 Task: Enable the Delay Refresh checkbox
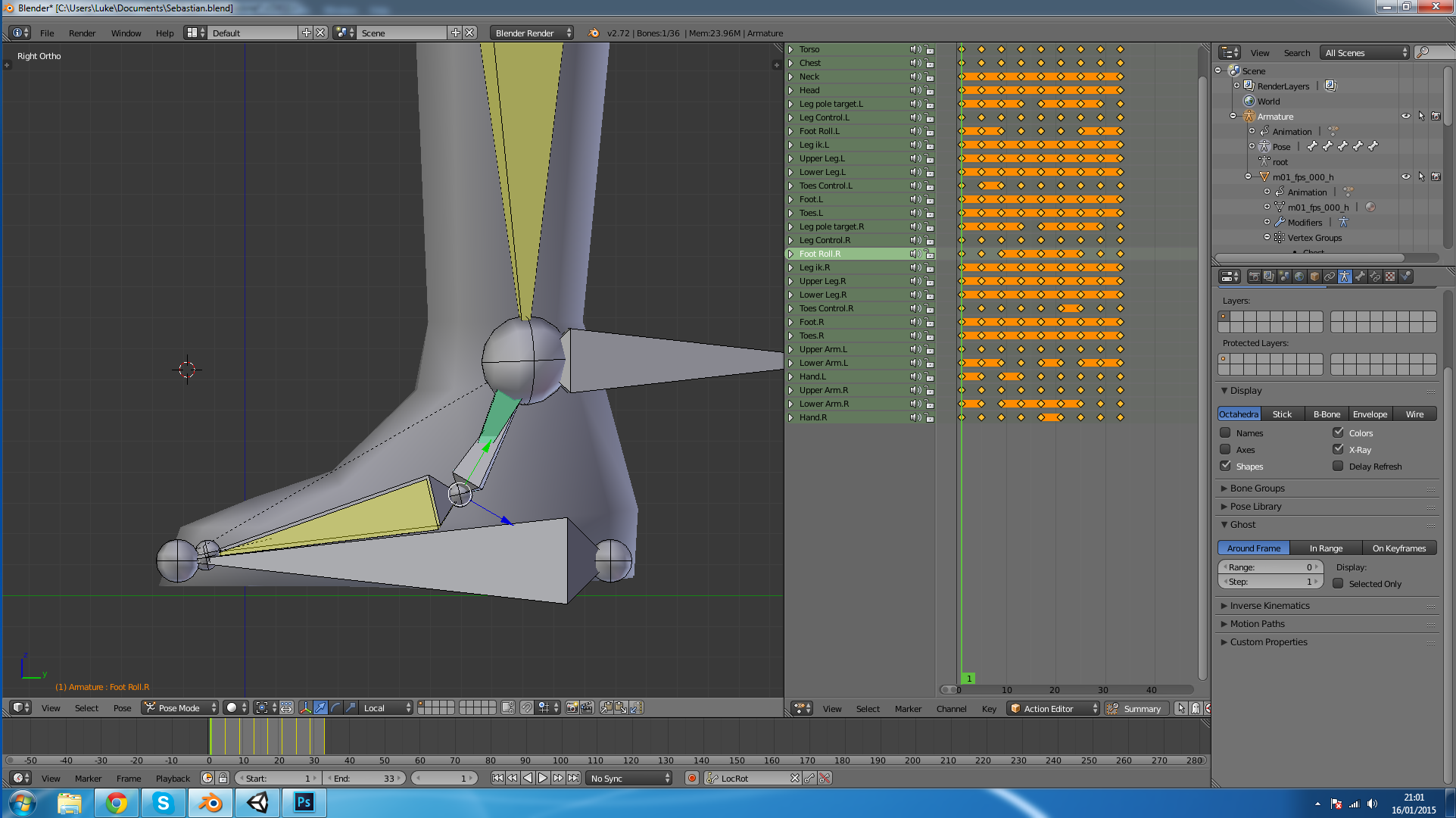pyautogui.click(x=1338, y=466)
